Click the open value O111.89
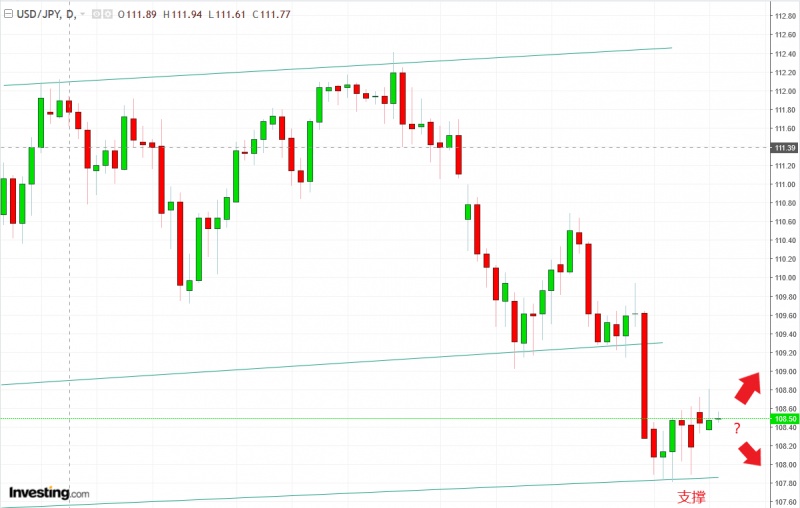The height and width of the screenshot is (508, 800). [138, 15]
